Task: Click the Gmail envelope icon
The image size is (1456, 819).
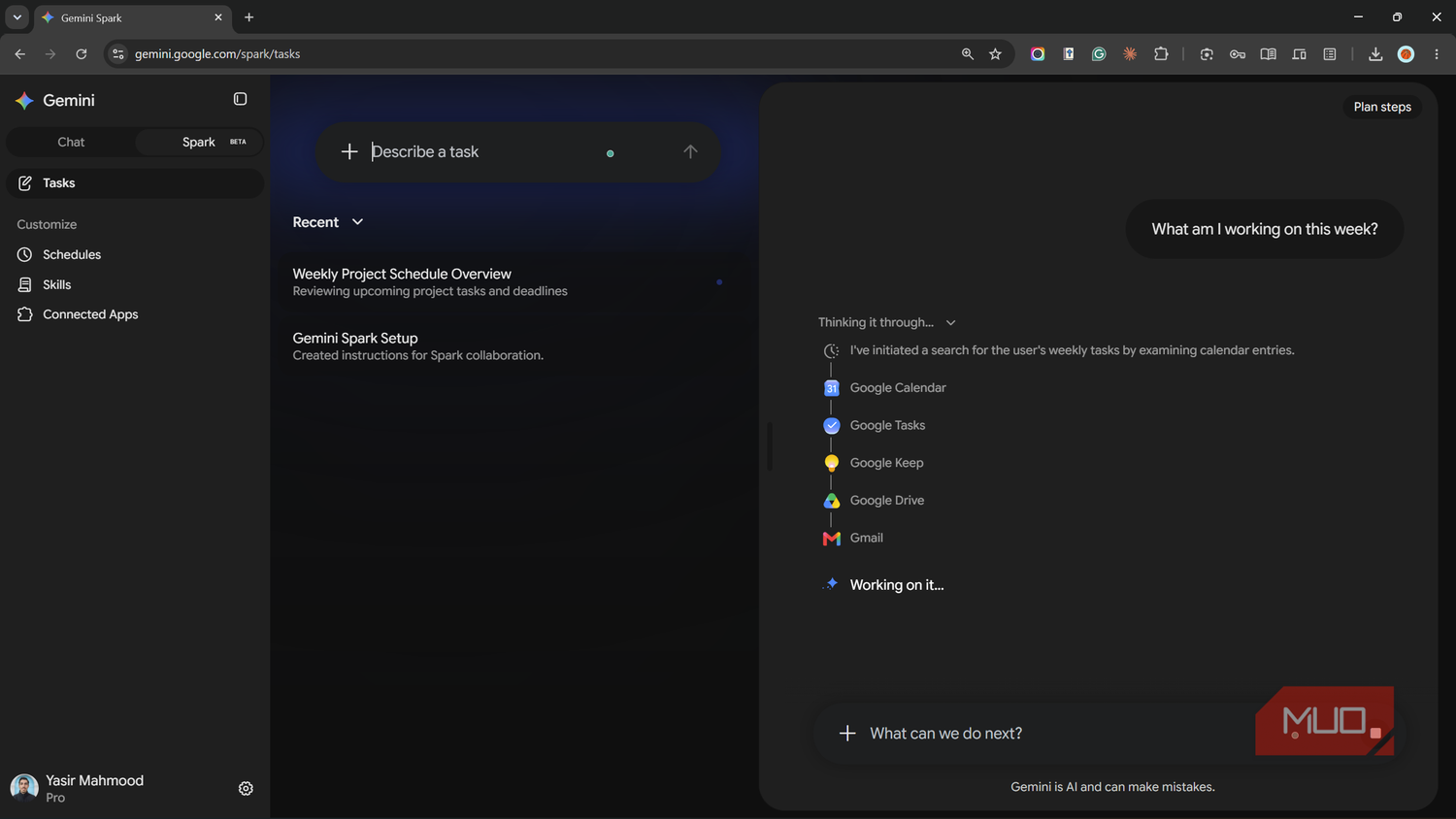Action: 832,539
